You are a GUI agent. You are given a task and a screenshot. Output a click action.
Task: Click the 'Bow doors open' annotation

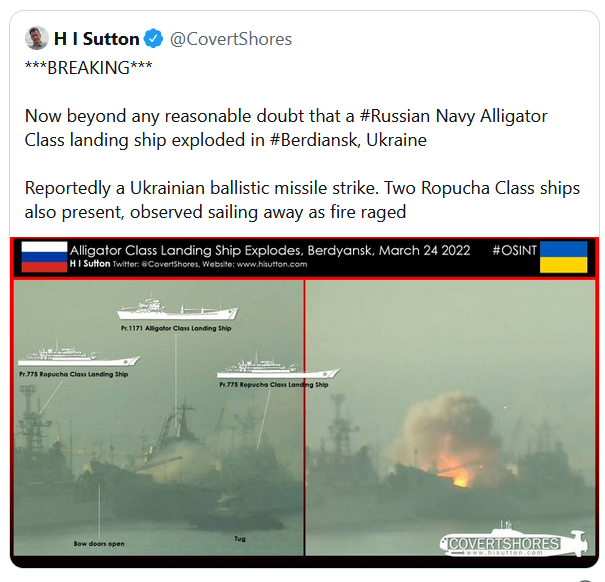click(99, 544)
